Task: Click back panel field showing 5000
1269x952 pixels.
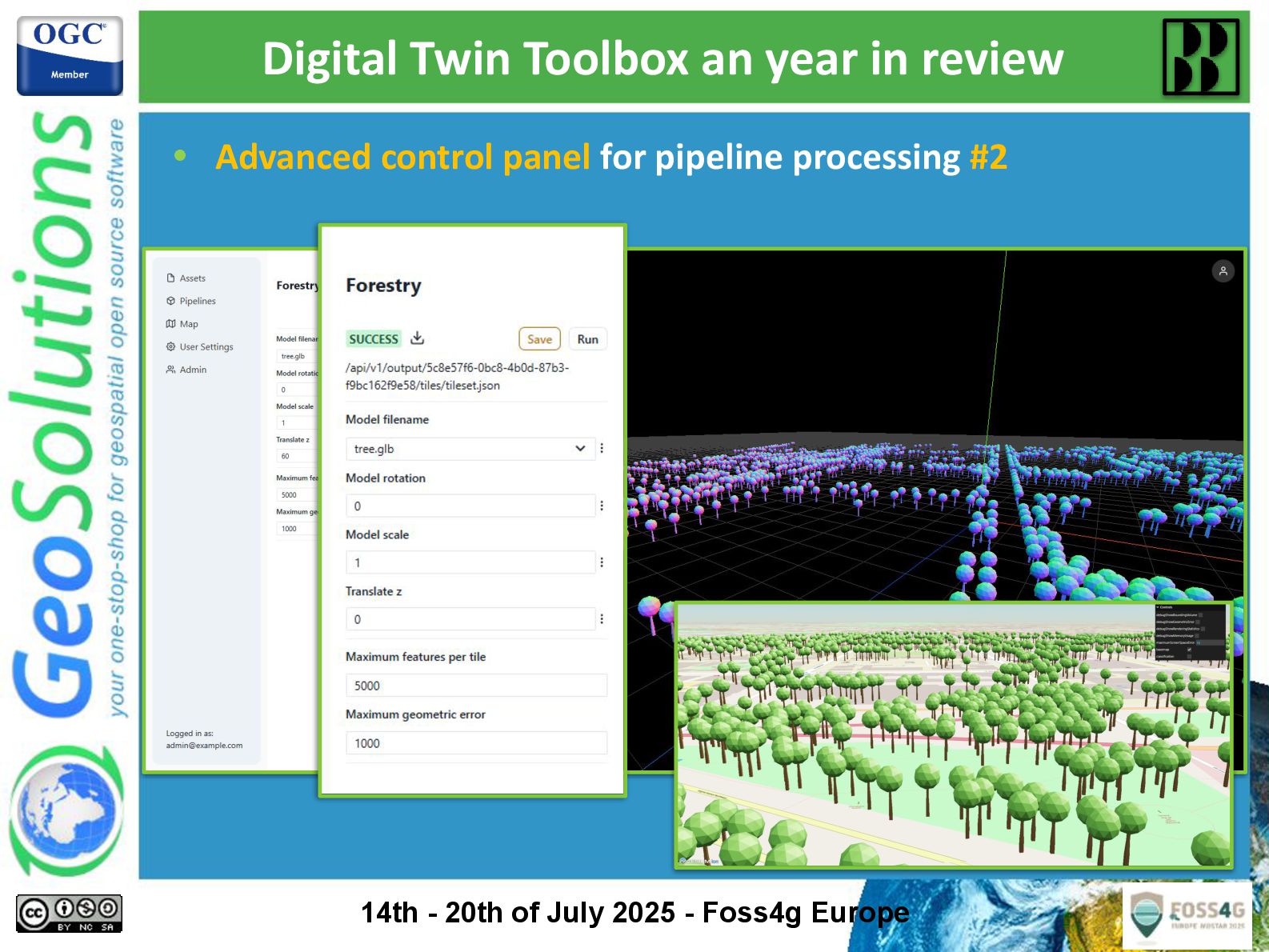Action: (x=297, y=495)
